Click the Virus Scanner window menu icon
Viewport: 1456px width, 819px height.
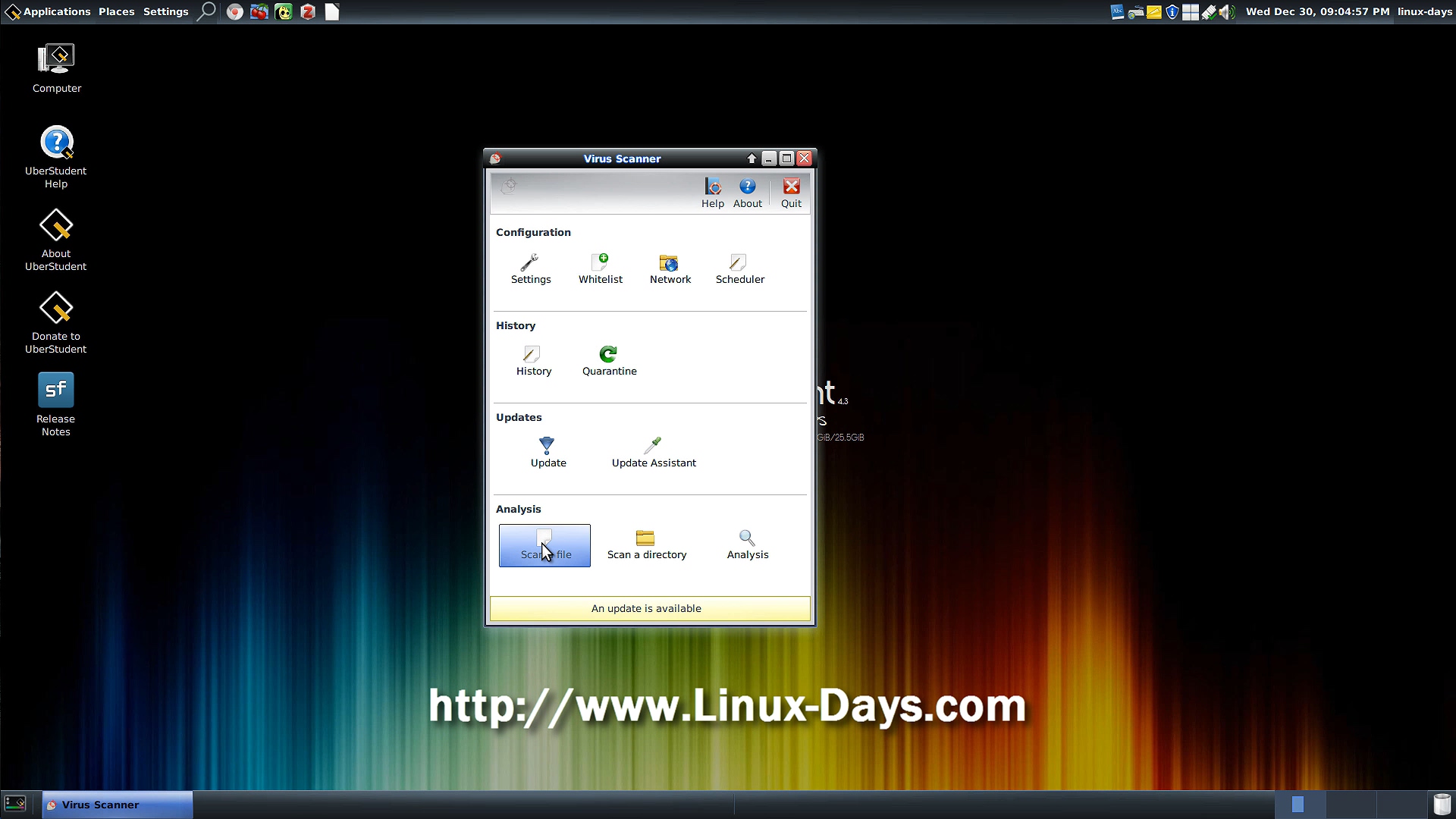coord(495,158)
